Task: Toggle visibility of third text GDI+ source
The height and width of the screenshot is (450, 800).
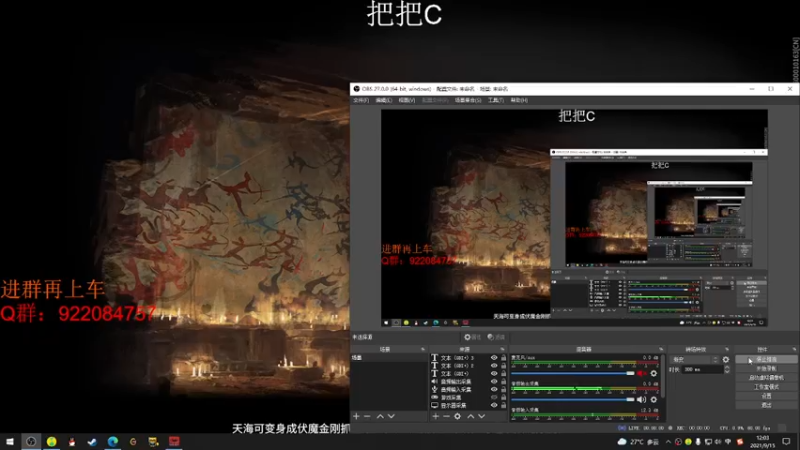Action: [494, 373]
